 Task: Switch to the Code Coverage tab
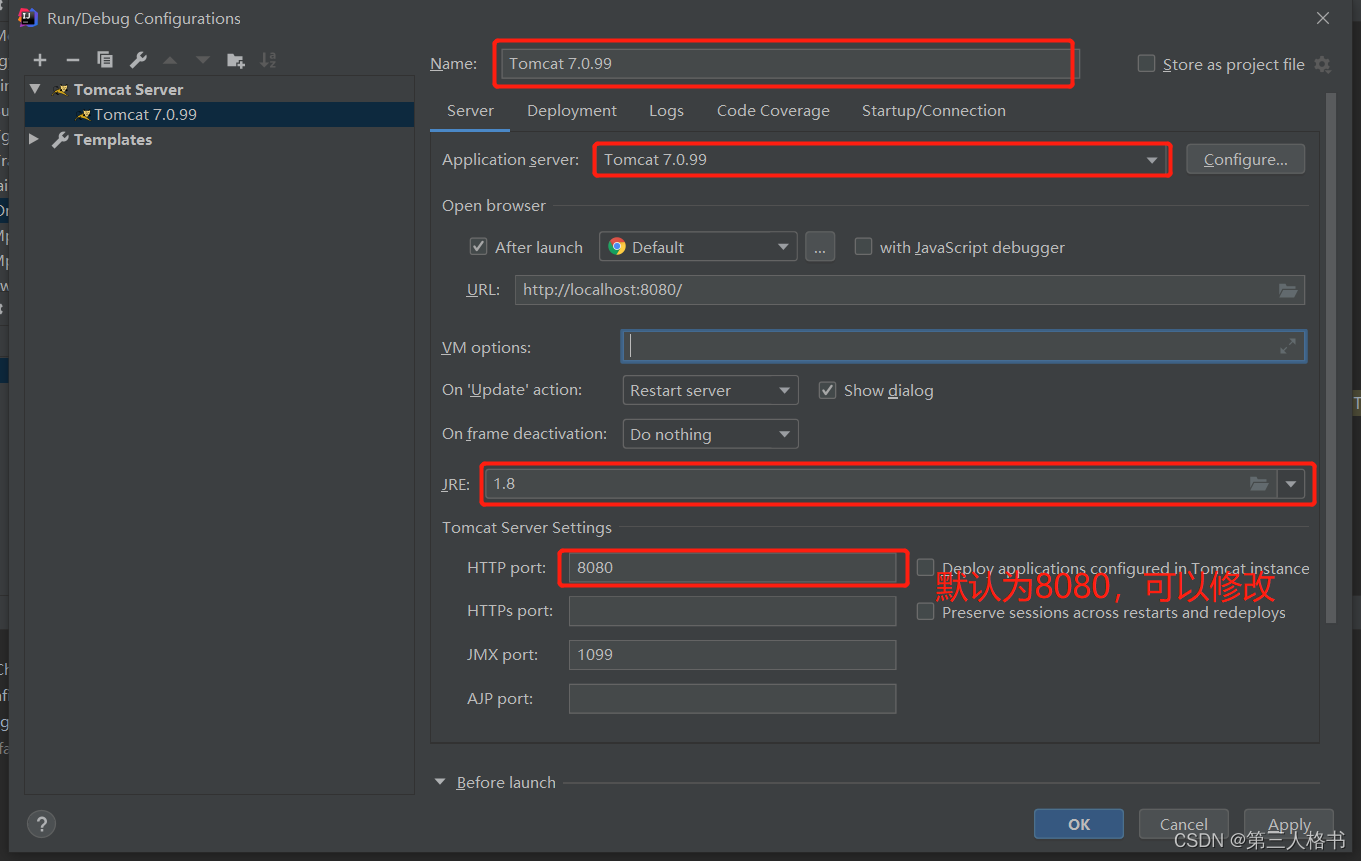[773, 111]
